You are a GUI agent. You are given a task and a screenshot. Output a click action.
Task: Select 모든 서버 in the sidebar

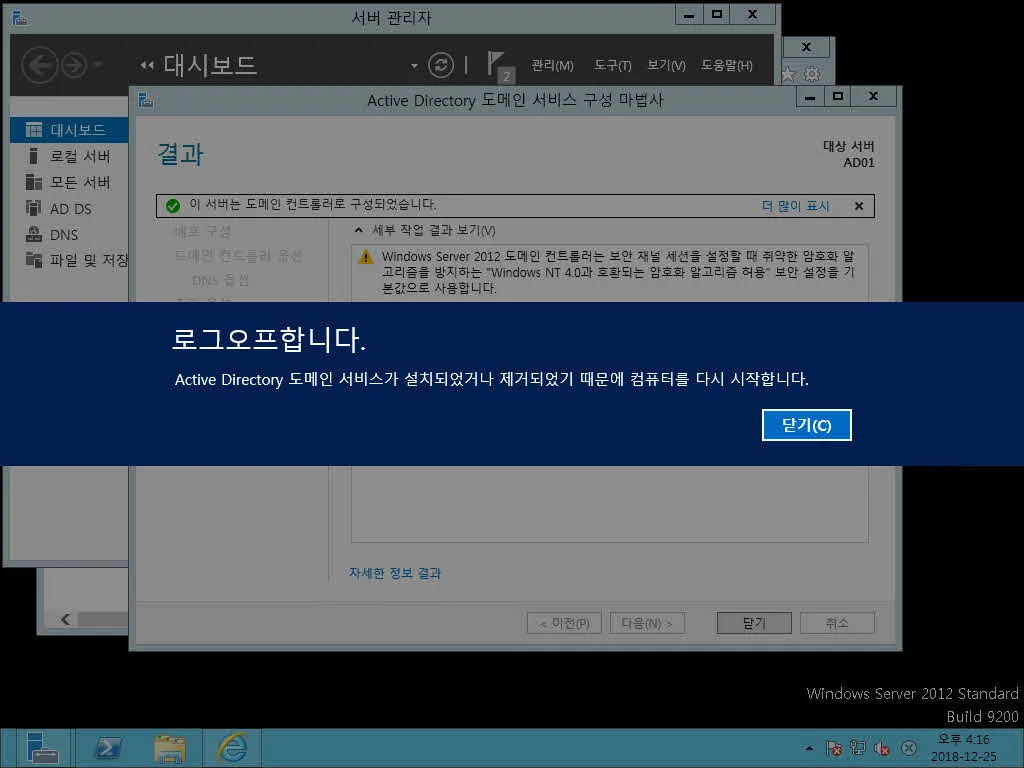[82, 181]
